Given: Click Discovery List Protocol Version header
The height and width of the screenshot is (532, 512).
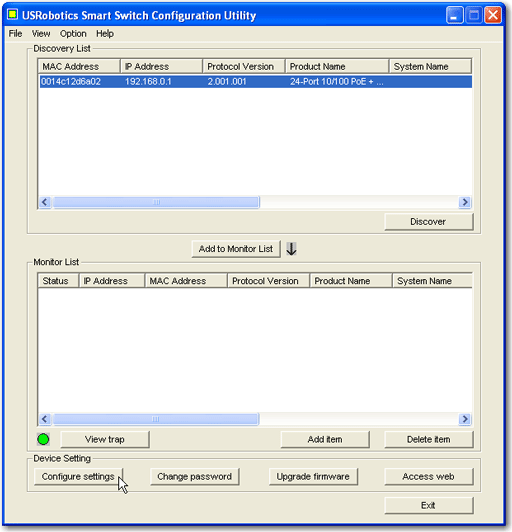Looking at the screenshot, I should 244,66.
